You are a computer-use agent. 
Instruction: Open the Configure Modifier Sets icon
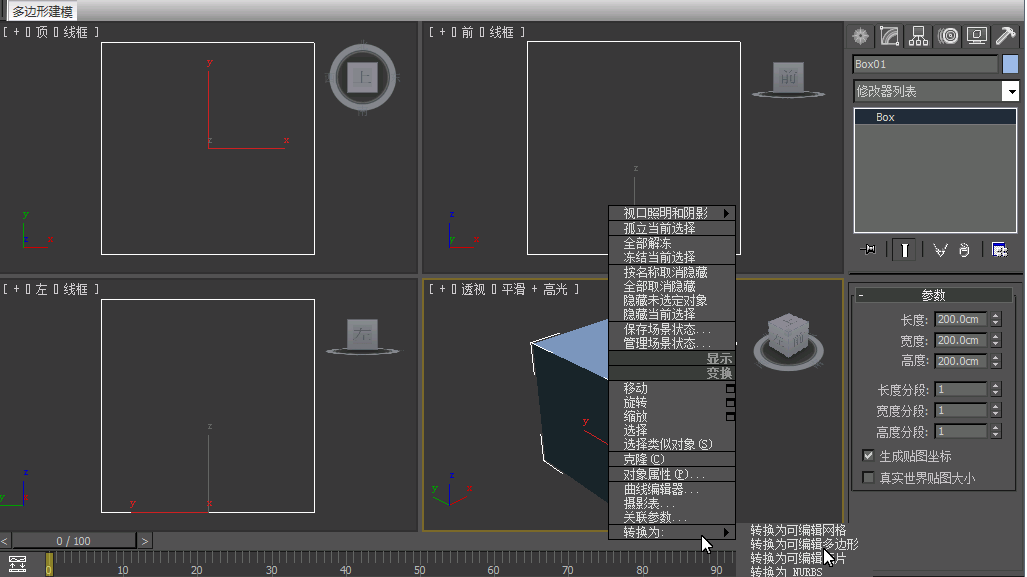click(x=999, y=250)
